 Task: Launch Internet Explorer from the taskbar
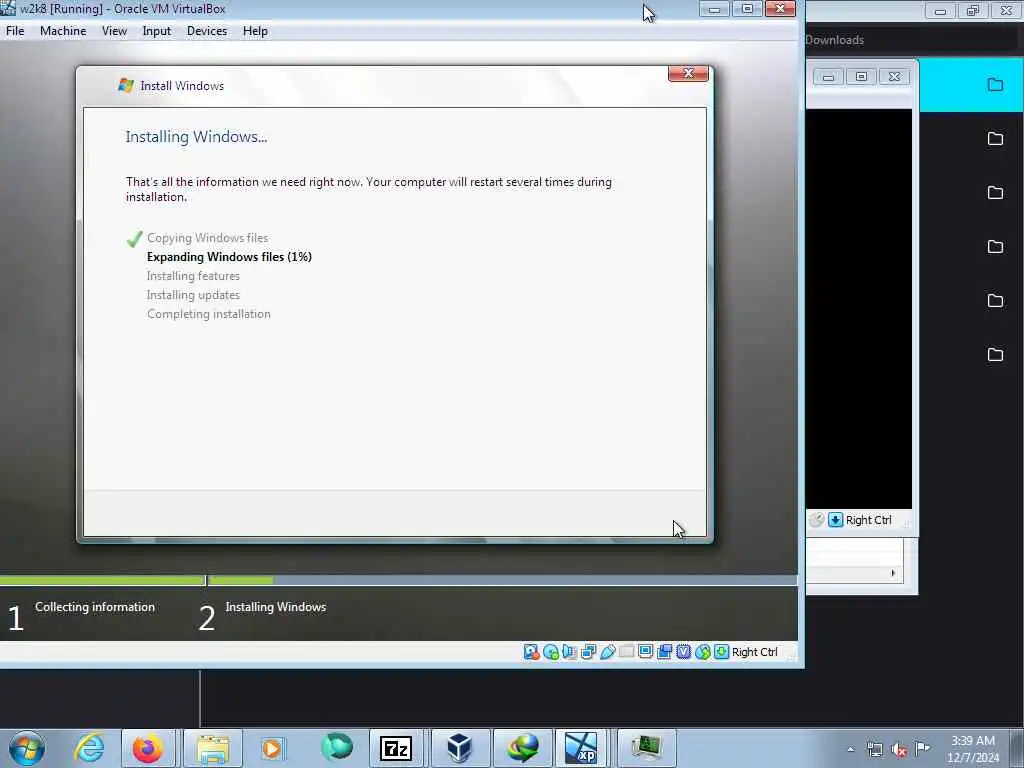(x=89, y=748)
